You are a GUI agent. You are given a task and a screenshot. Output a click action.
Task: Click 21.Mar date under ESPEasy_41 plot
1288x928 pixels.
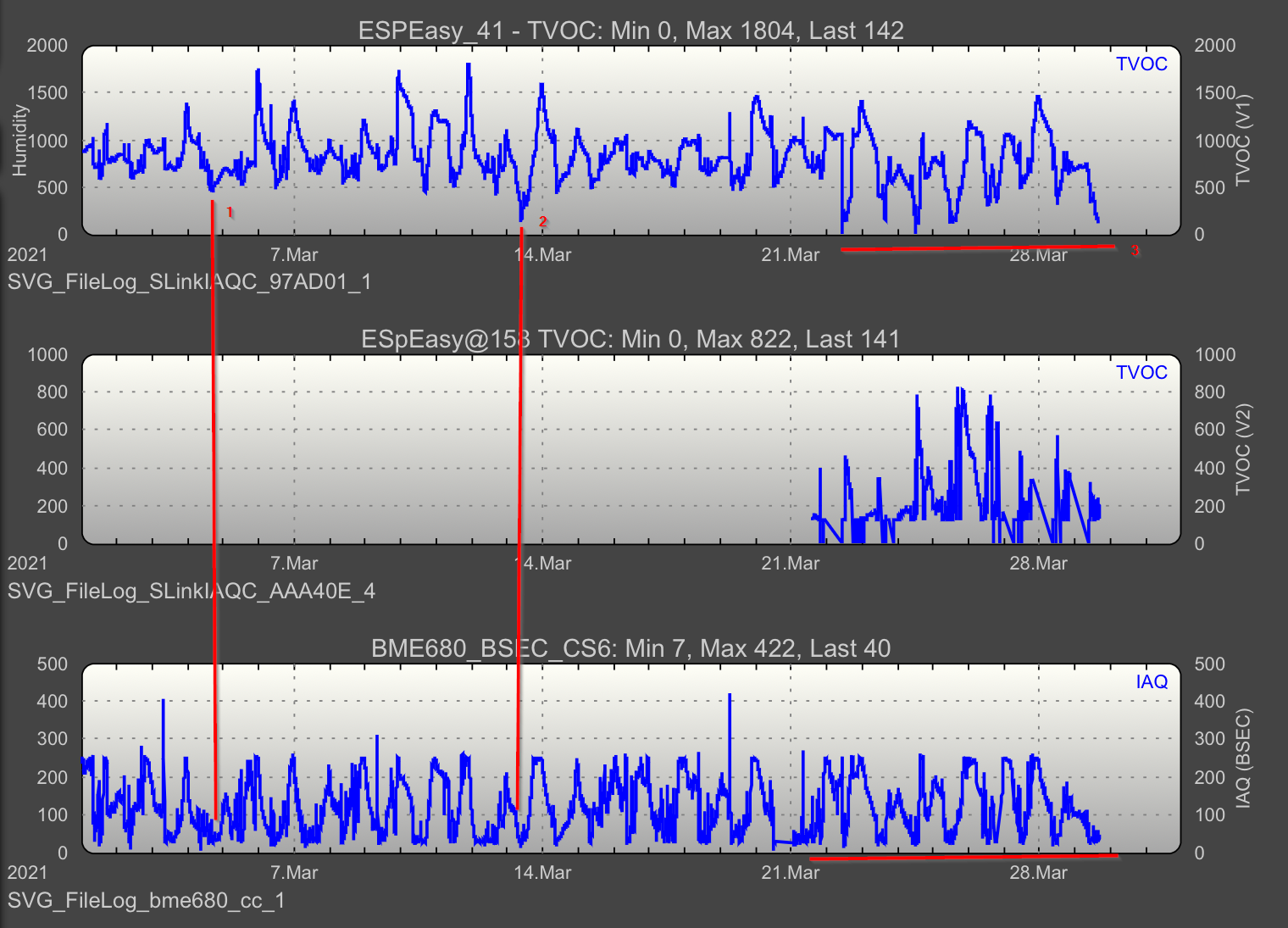pos(791,255)
